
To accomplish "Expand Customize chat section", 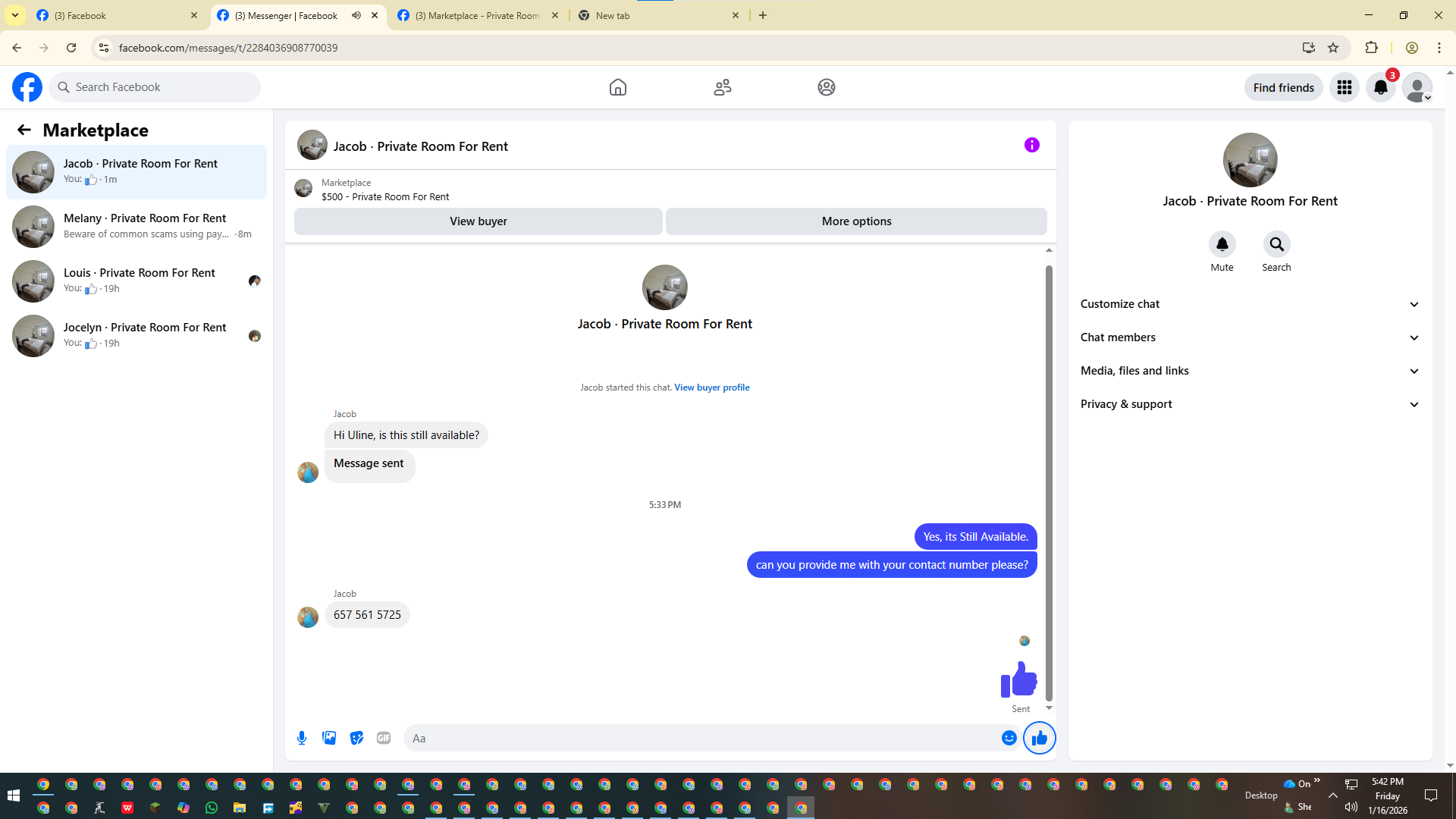I will (1250, 304).
